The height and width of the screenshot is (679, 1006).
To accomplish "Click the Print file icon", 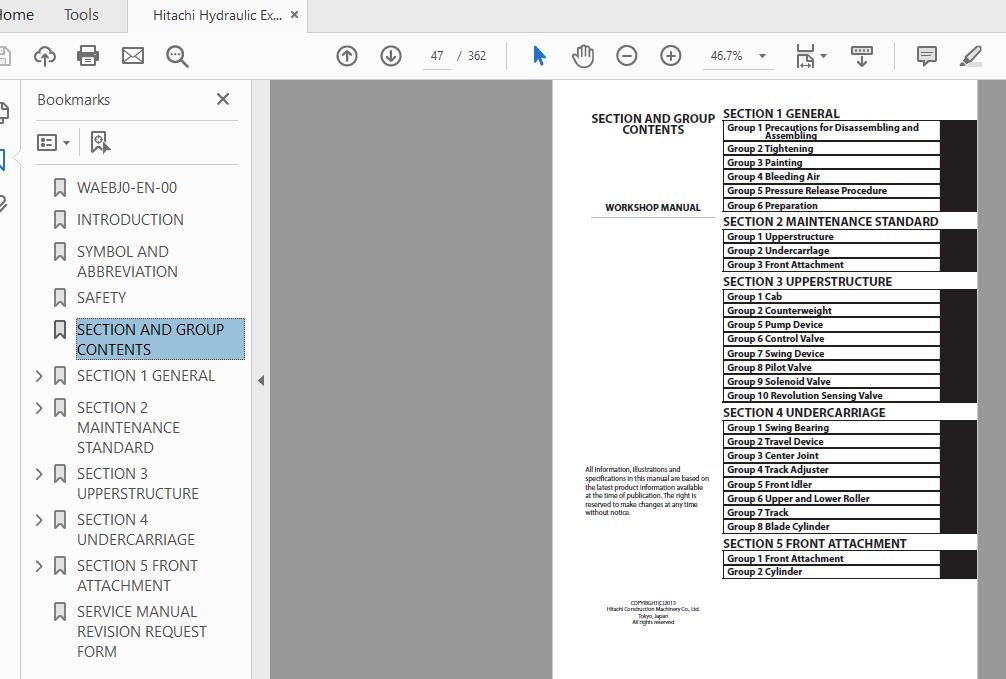I will [88, 56].
